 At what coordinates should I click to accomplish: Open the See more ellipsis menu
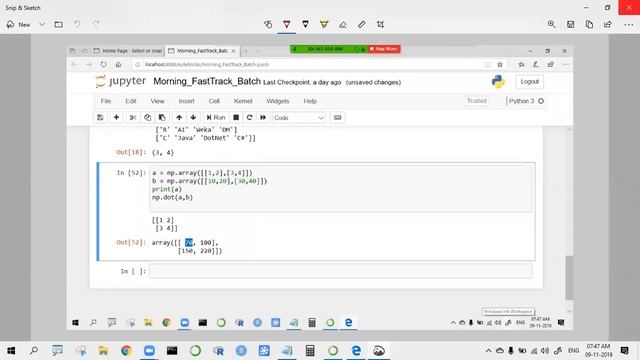click(629, 24)
